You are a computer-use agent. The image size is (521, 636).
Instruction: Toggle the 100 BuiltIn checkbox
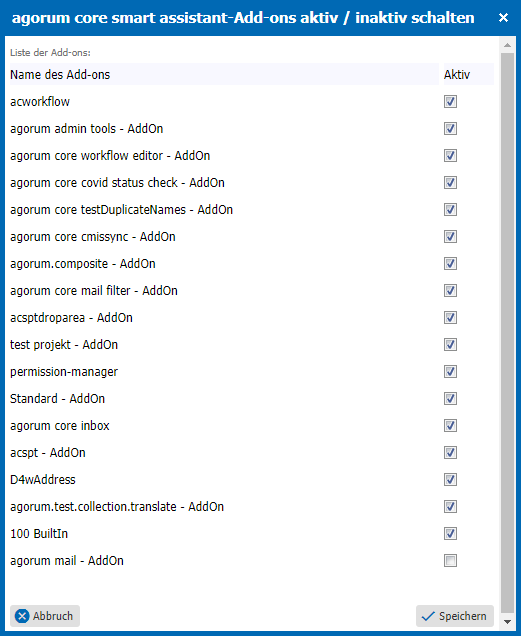[x=450, y=533]
